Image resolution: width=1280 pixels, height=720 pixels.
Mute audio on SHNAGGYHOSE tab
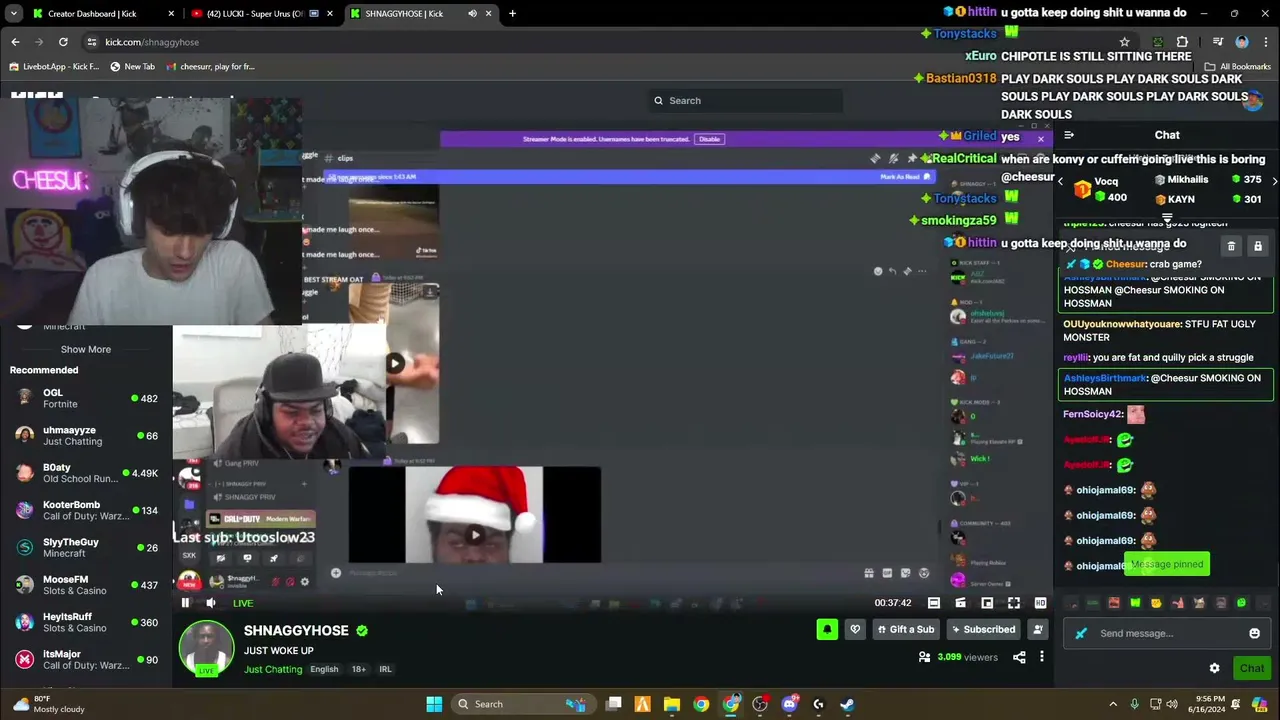click(x=472, y=14)
